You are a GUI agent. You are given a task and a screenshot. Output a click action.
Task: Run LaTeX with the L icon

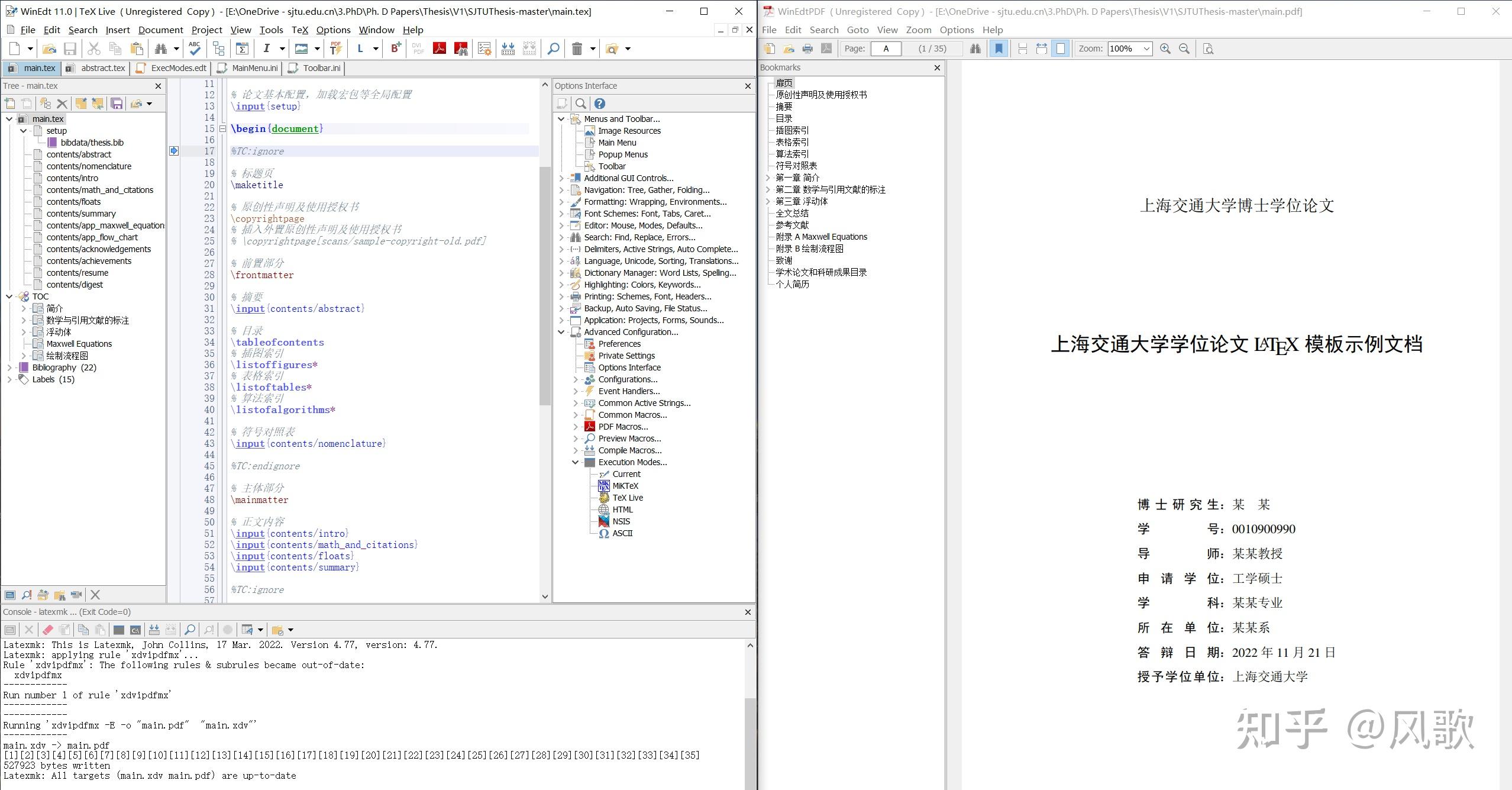pos(360,49)
